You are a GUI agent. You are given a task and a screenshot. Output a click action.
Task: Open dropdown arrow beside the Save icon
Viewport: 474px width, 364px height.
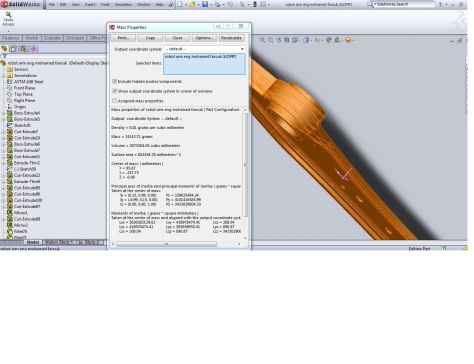click(211, 5)
